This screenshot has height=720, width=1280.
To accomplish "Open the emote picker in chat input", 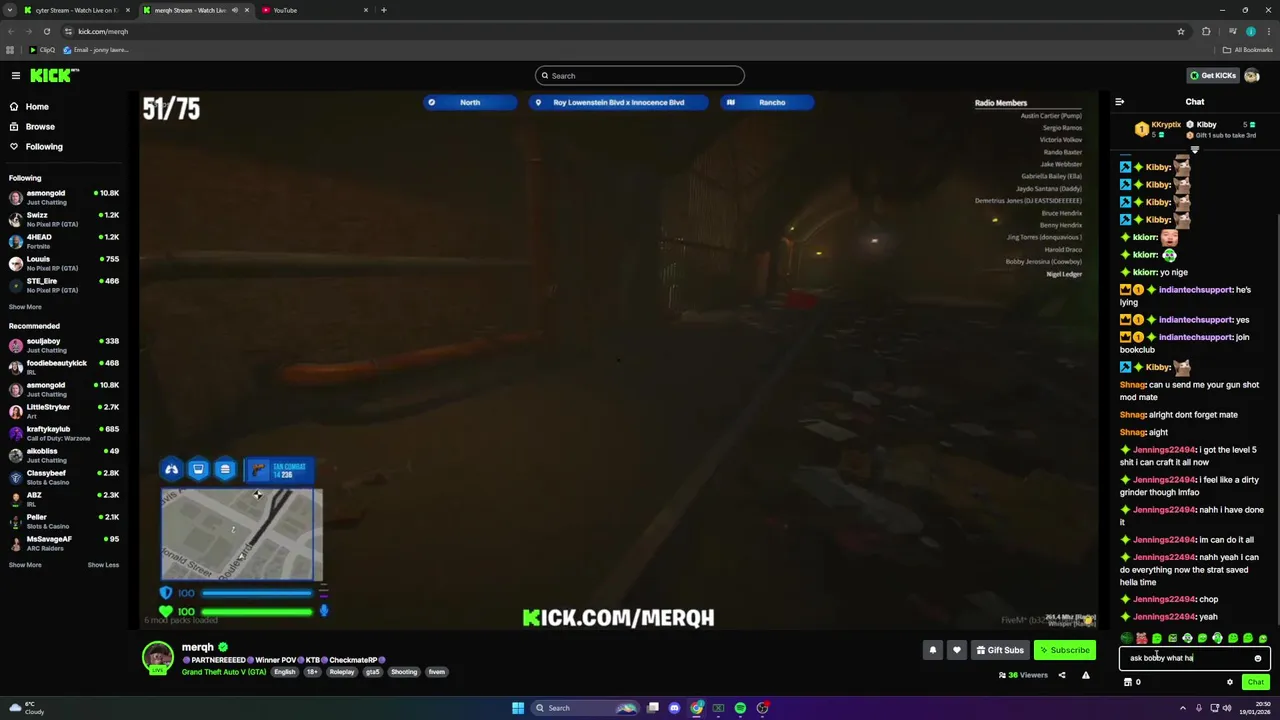I will tap(1257, 658).
